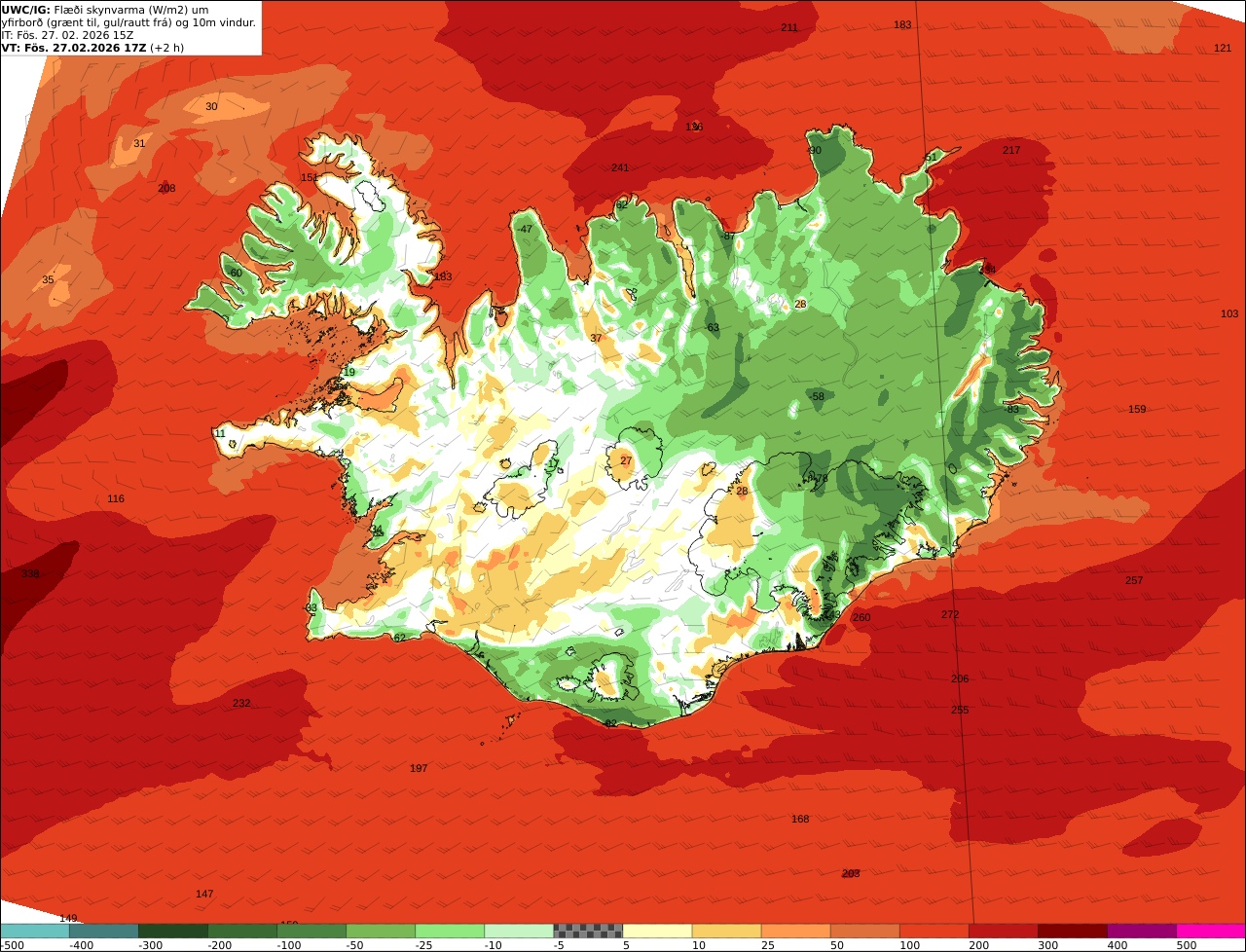
Task: Click the pale yellow swatch between 5 and 10
Action: pos(657,931)
